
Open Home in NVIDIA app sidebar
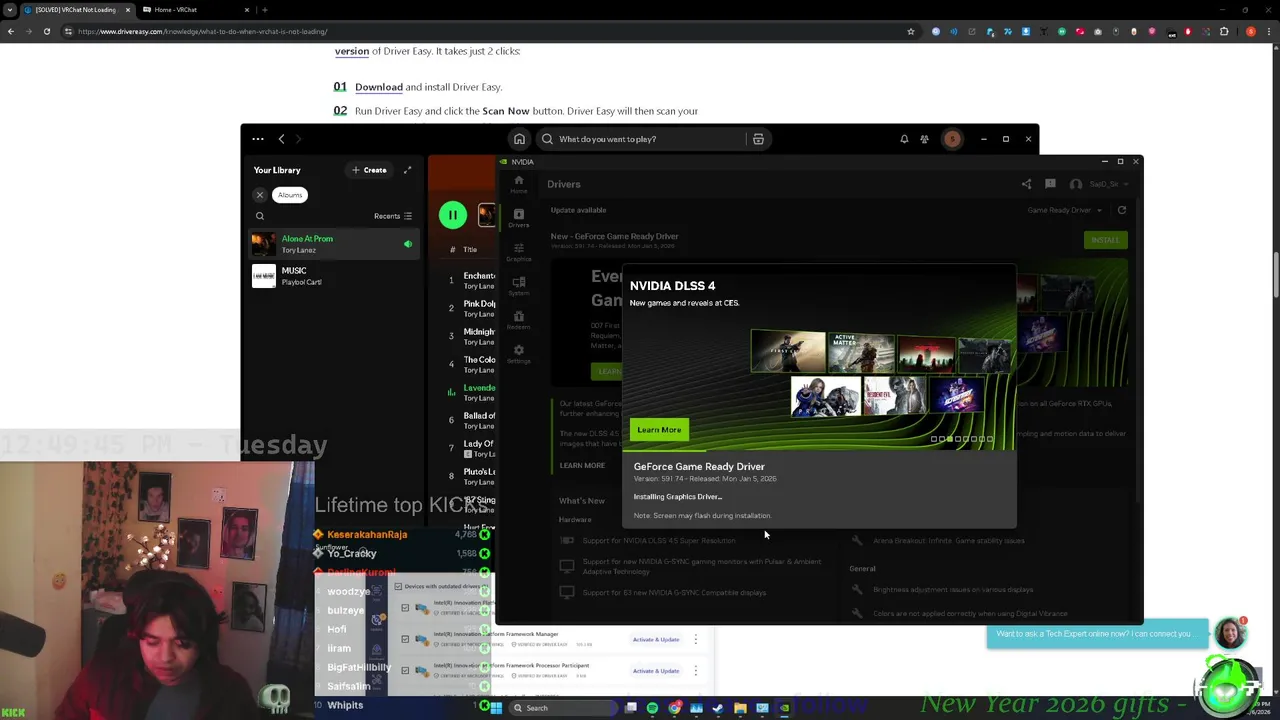pos(518,184)
